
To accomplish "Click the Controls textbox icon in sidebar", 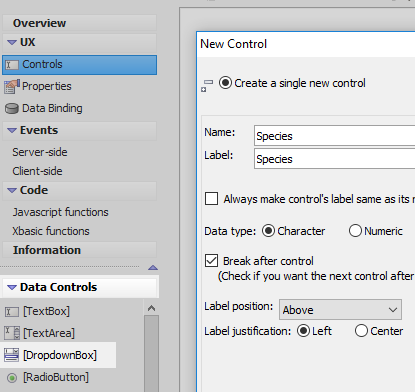I will pos(12,65).
